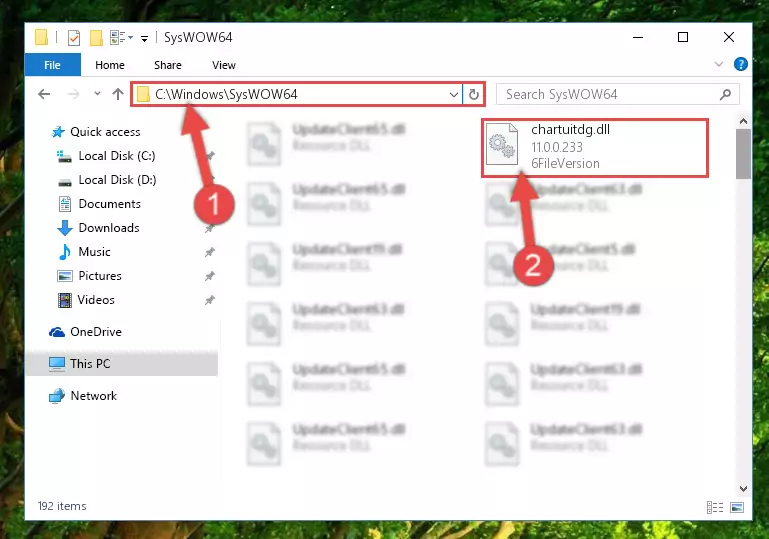This screenshot has height=539, width=769.
Task: Select OneDrive in navigation pane
Action: tap(96, 332)
